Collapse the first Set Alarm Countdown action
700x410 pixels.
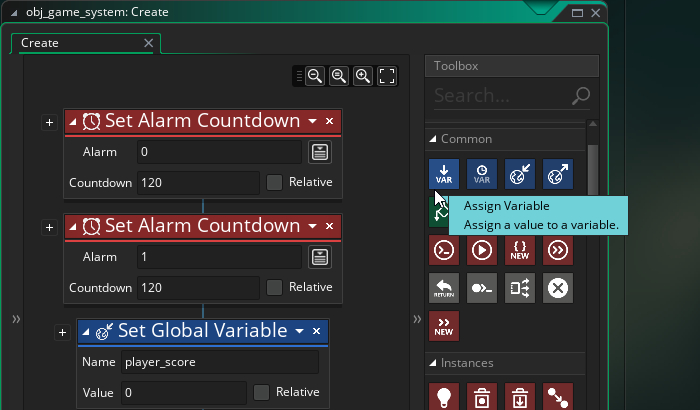(x=73, y=121)
